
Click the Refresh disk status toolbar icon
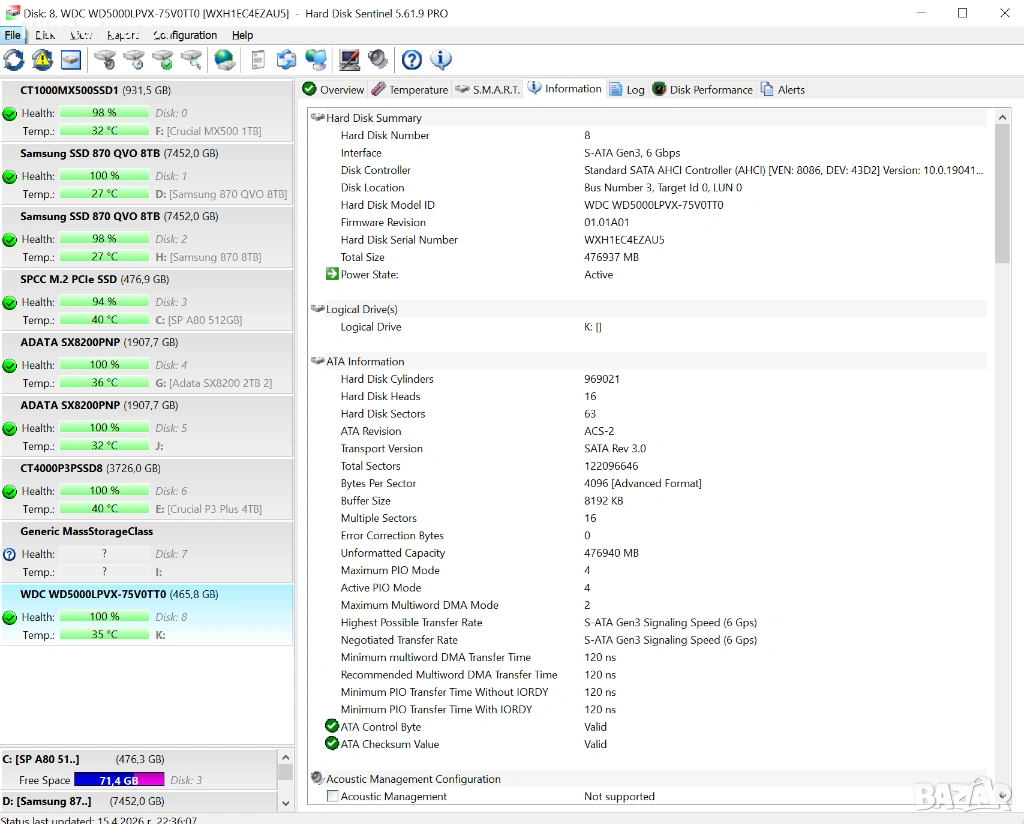tap(14, 60)
